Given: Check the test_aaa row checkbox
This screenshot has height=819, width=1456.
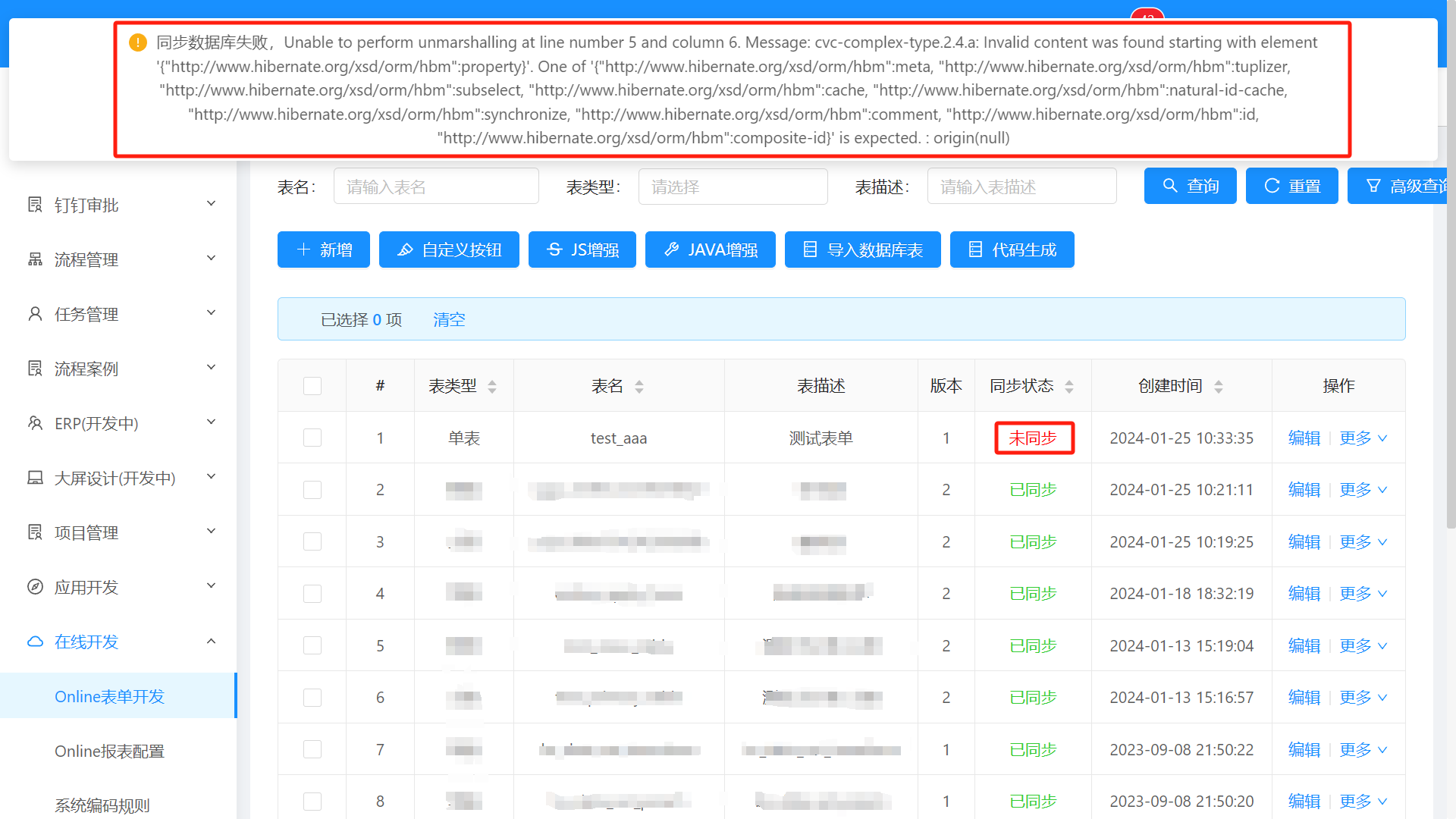Looking at the screenshot, I should click(x=312, y=438).
